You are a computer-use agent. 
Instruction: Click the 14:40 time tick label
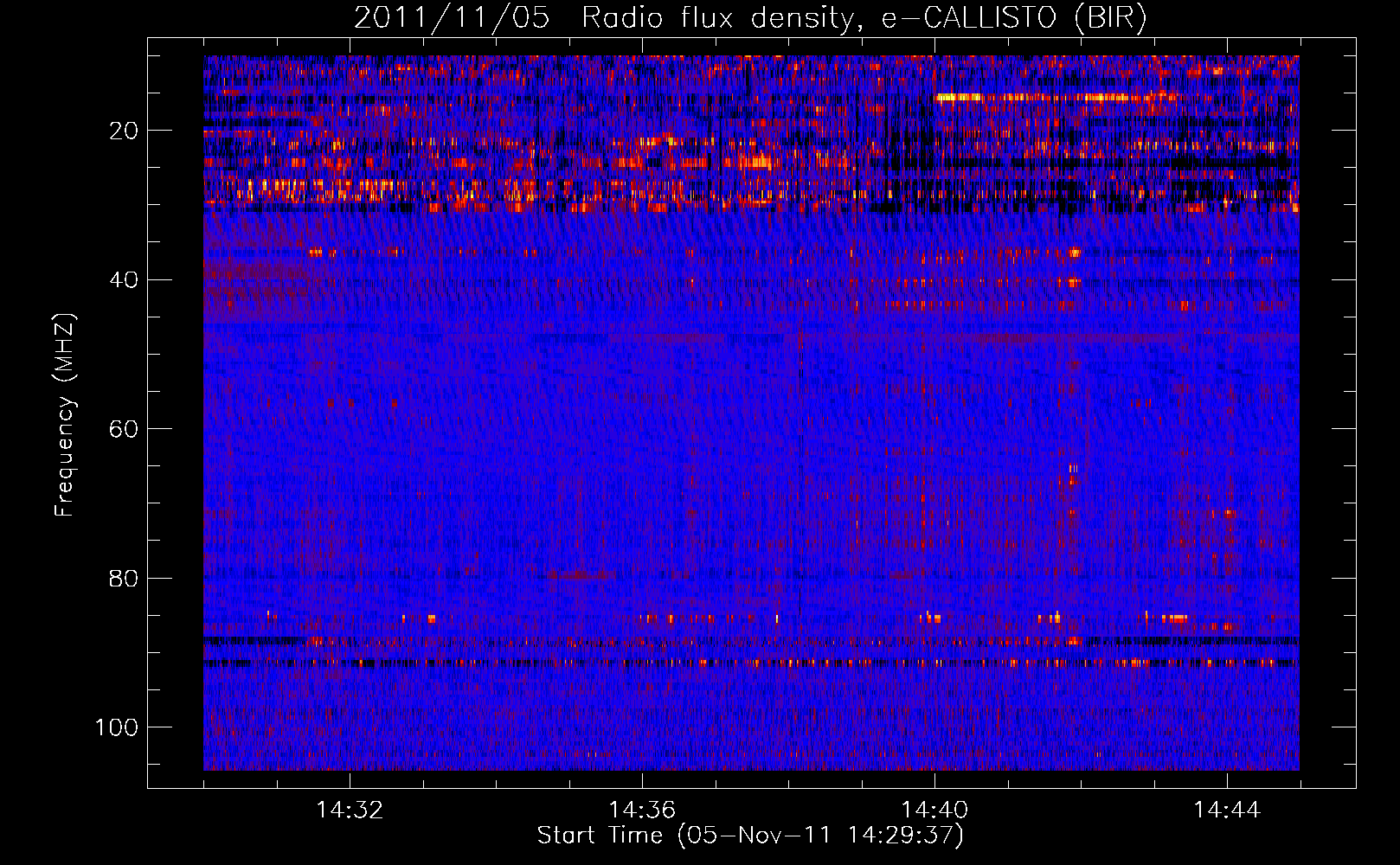point(934,811)
